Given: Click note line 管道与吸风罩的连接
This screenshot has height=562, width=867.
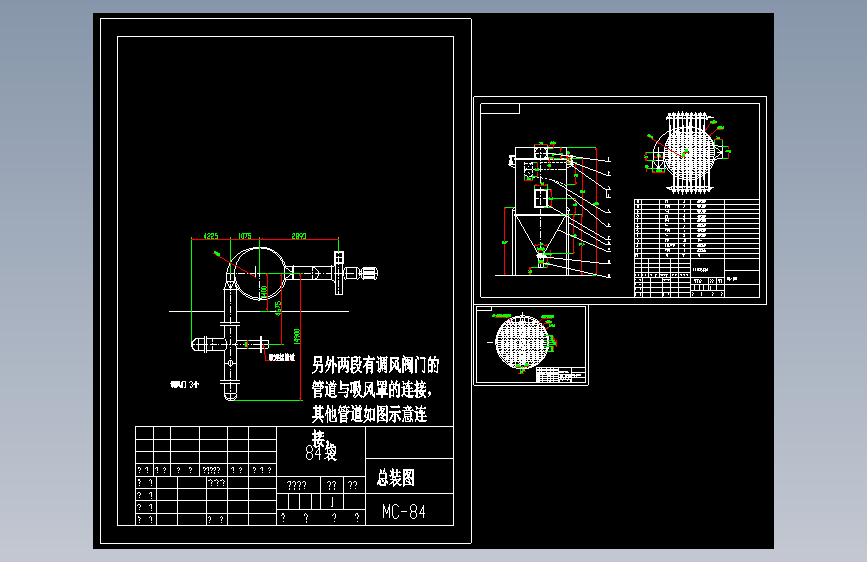Looking at the screenshot, I should point(372,389).
